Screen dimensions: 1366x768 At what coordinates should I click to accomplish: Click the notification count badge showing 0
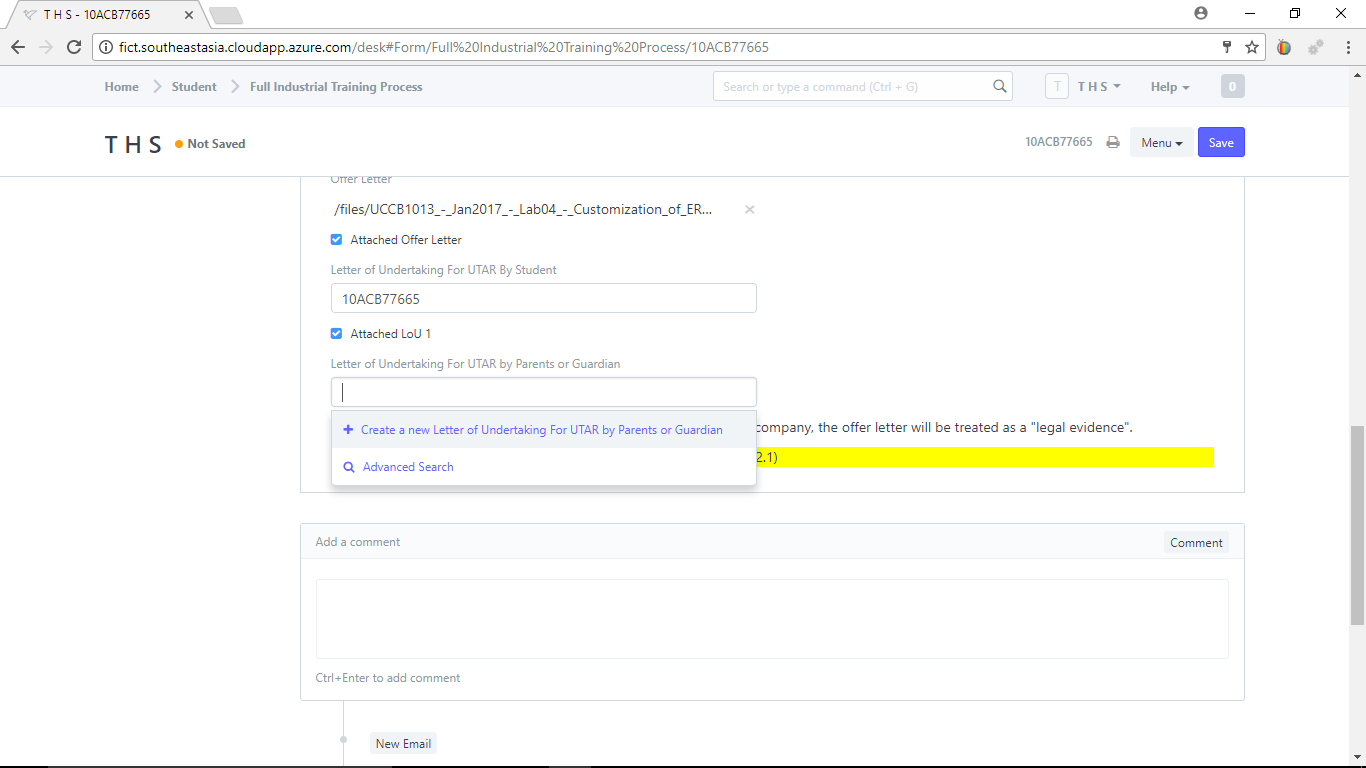click(1232, 87)
